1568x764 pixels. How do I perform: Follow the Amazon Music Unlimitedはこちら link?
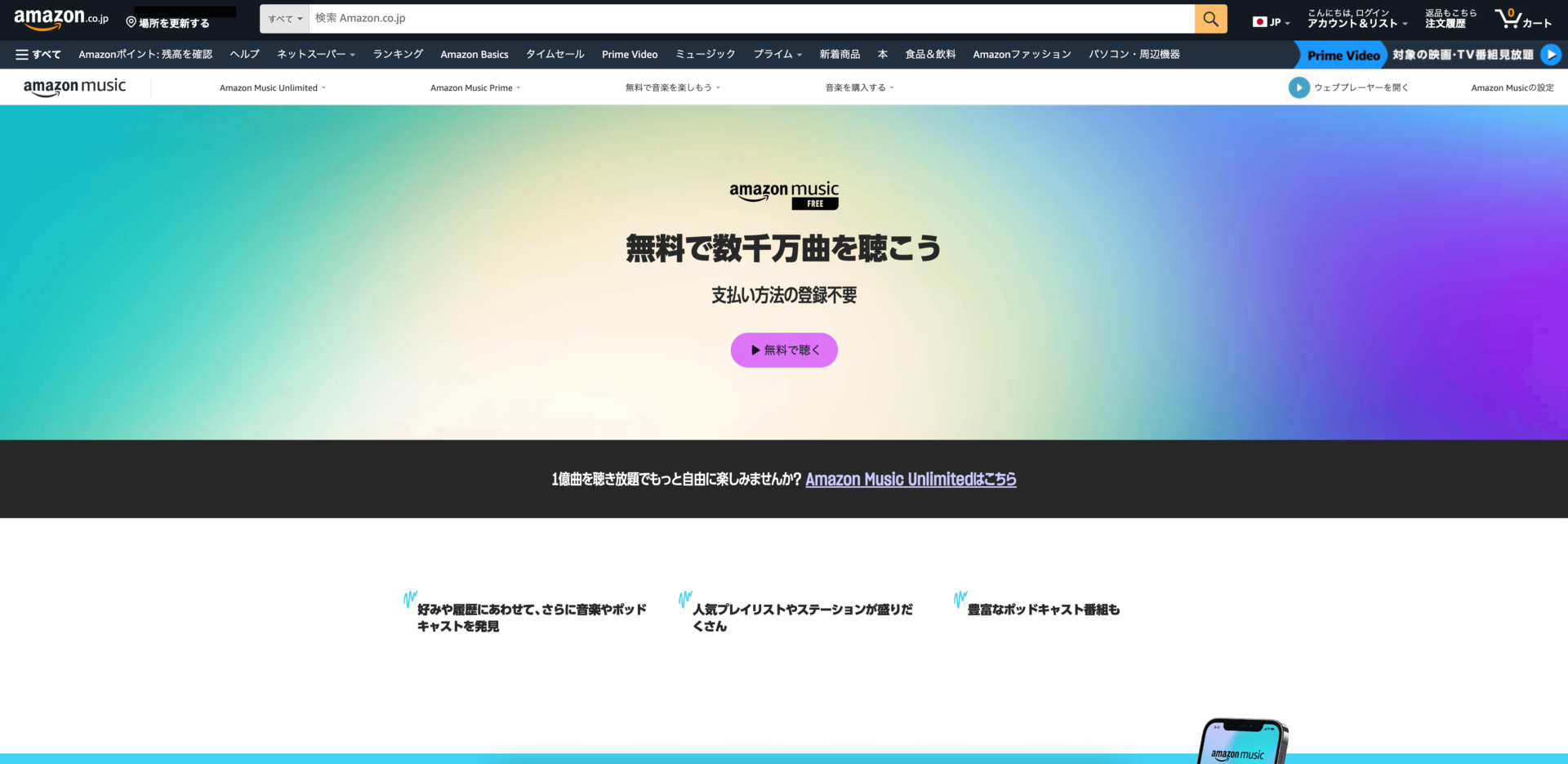[911, 480]
